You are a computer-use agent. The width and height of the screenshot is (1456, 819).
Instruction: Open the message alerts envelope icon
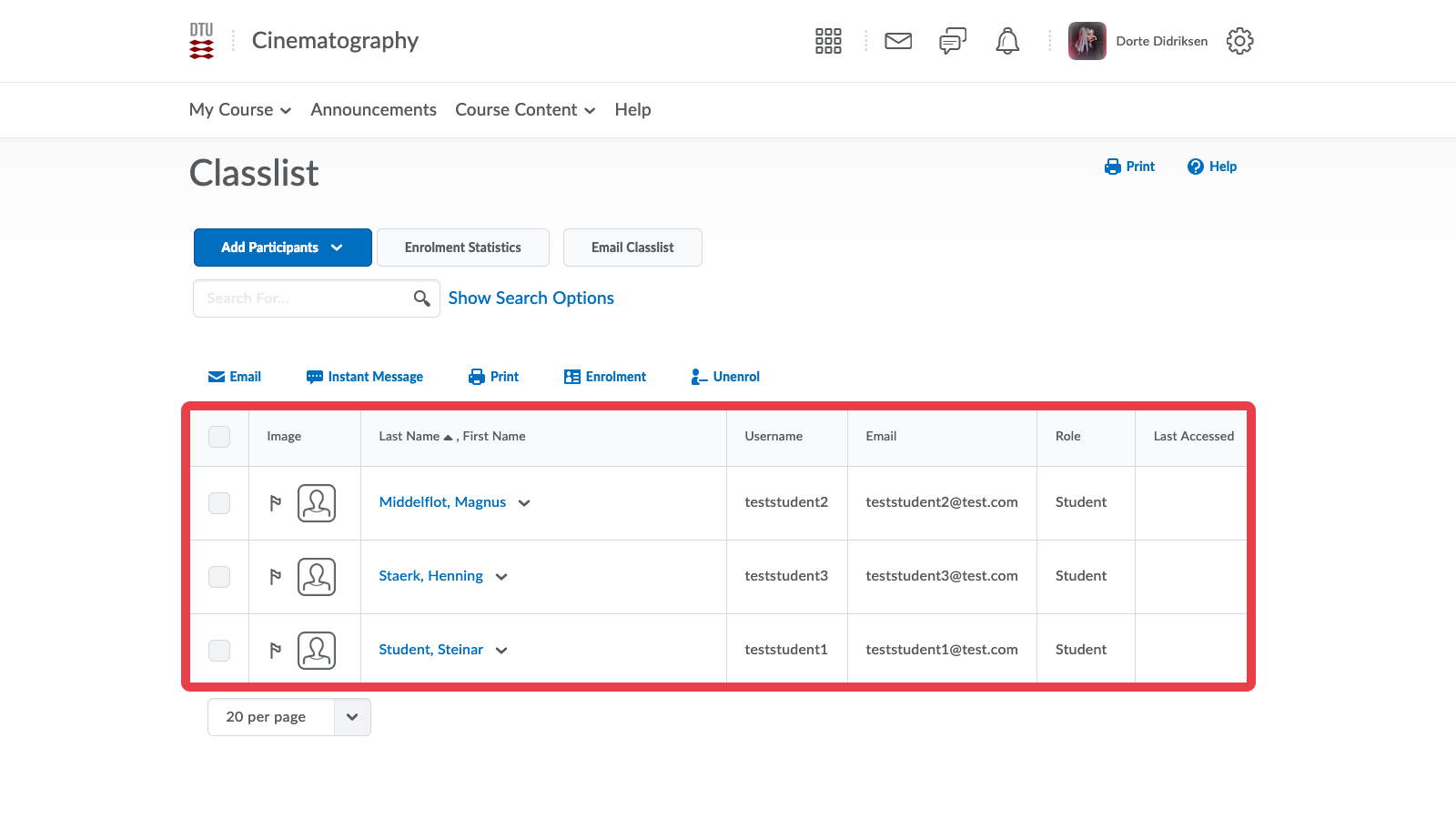tap(898, 41)
